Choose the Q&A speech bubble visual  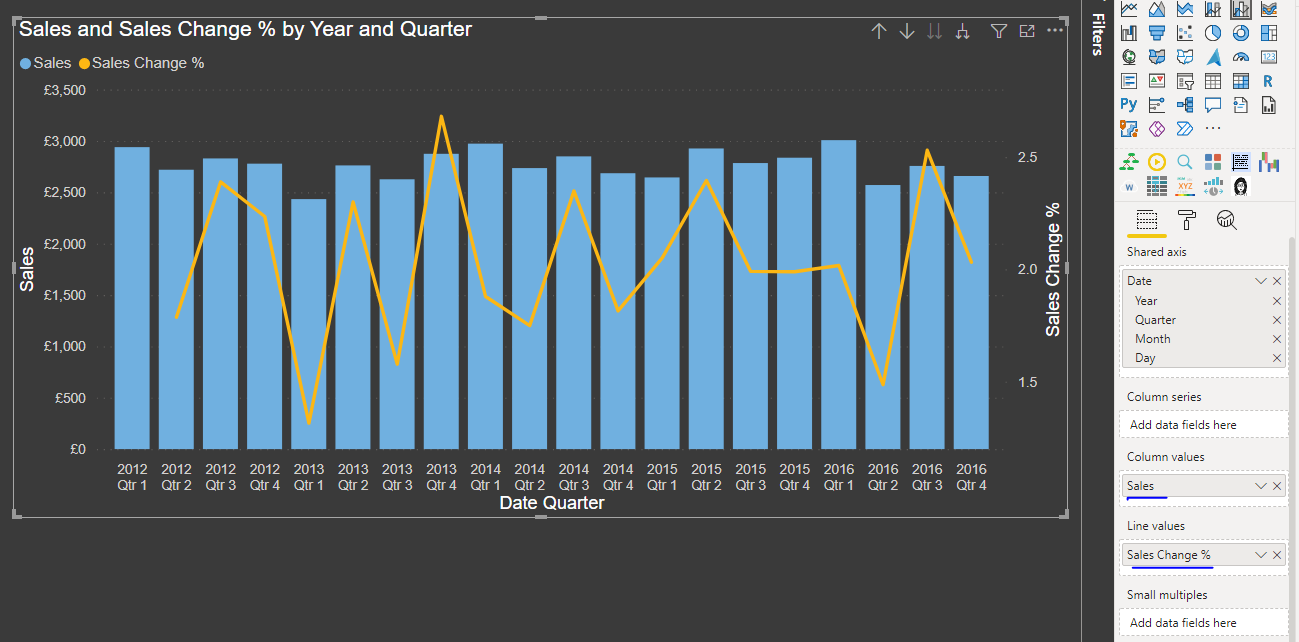coord(1213,104)
